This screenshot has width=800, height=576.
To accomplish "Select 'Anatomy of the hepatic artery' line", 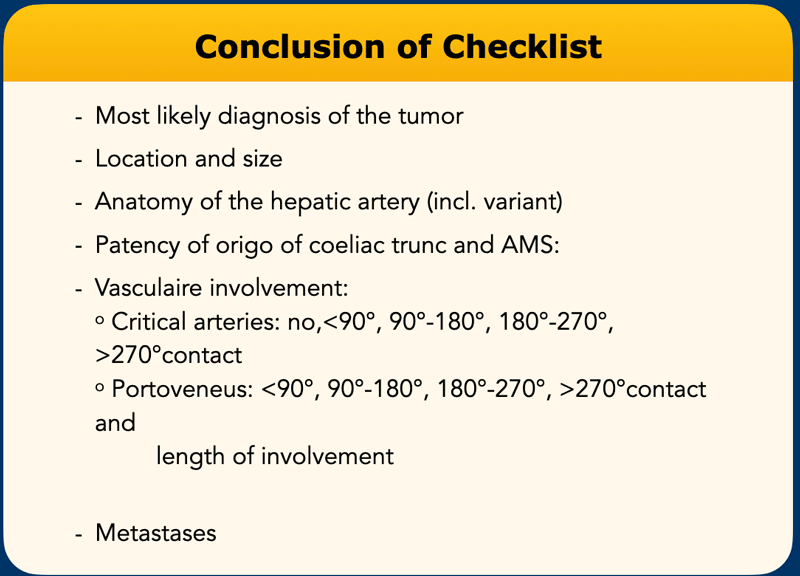I will click(329, 202).
